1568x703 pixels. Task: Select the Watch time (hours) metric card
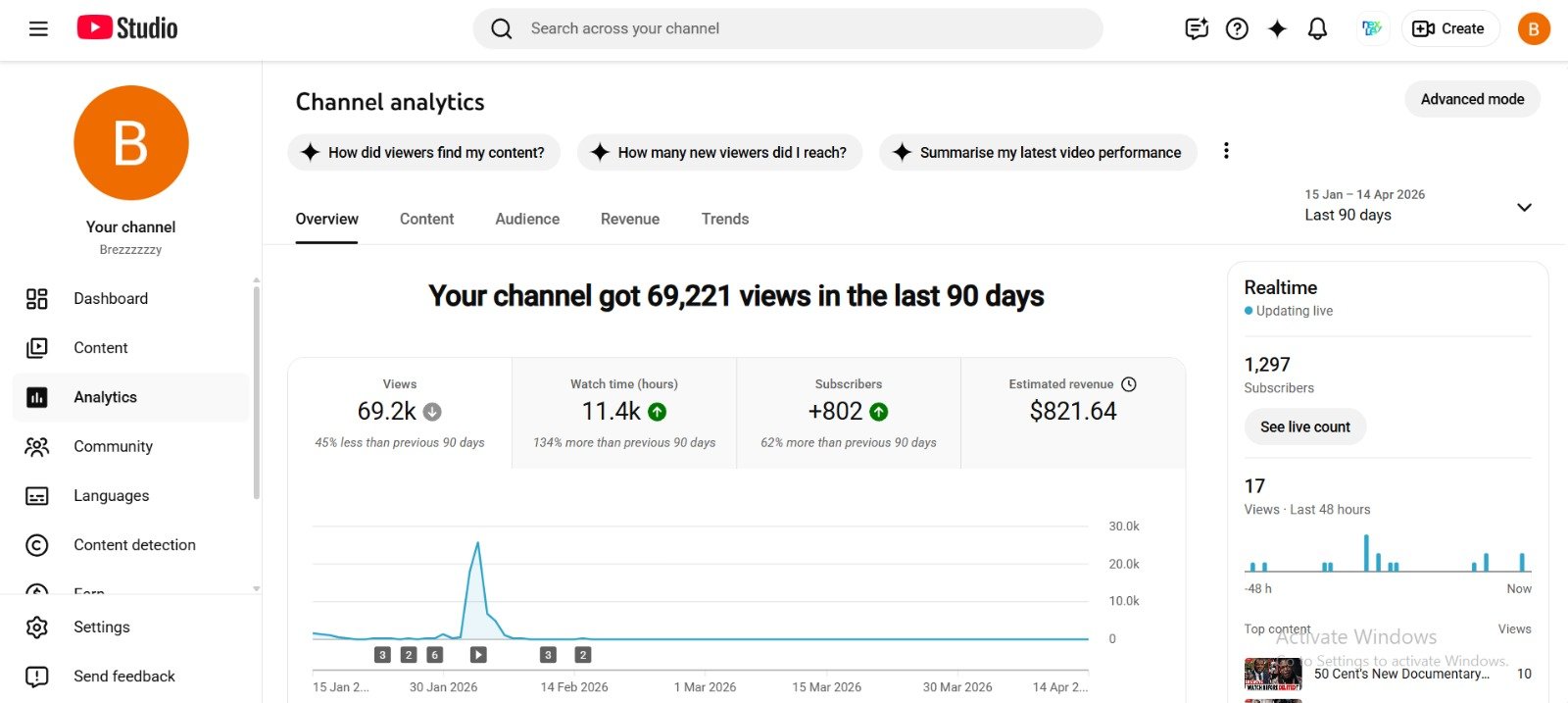click(624, 413)
